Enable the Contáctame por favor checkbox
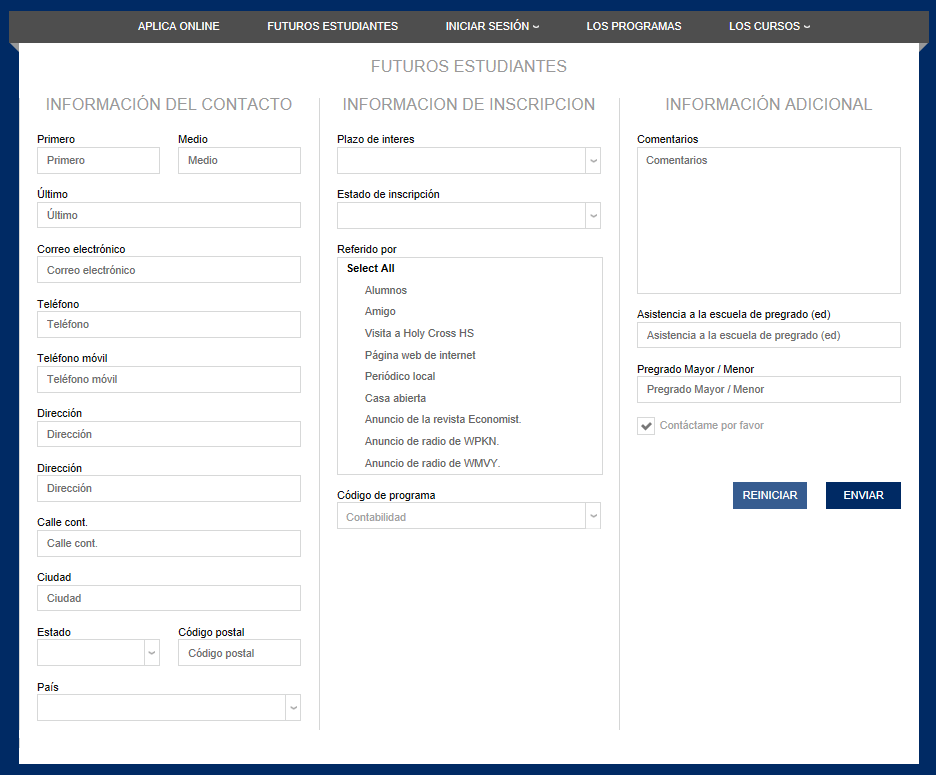 (645, 425)
